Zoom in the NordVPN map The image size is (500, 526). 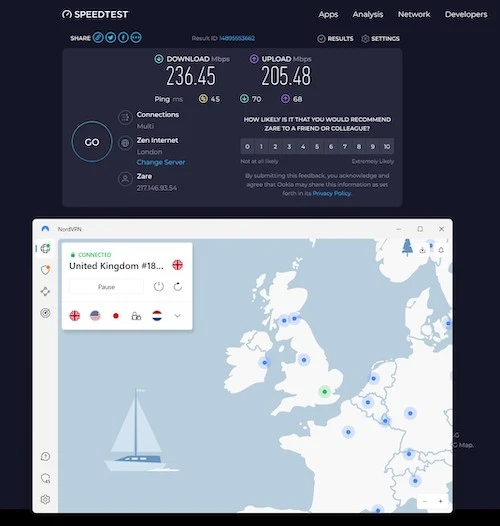440,502
